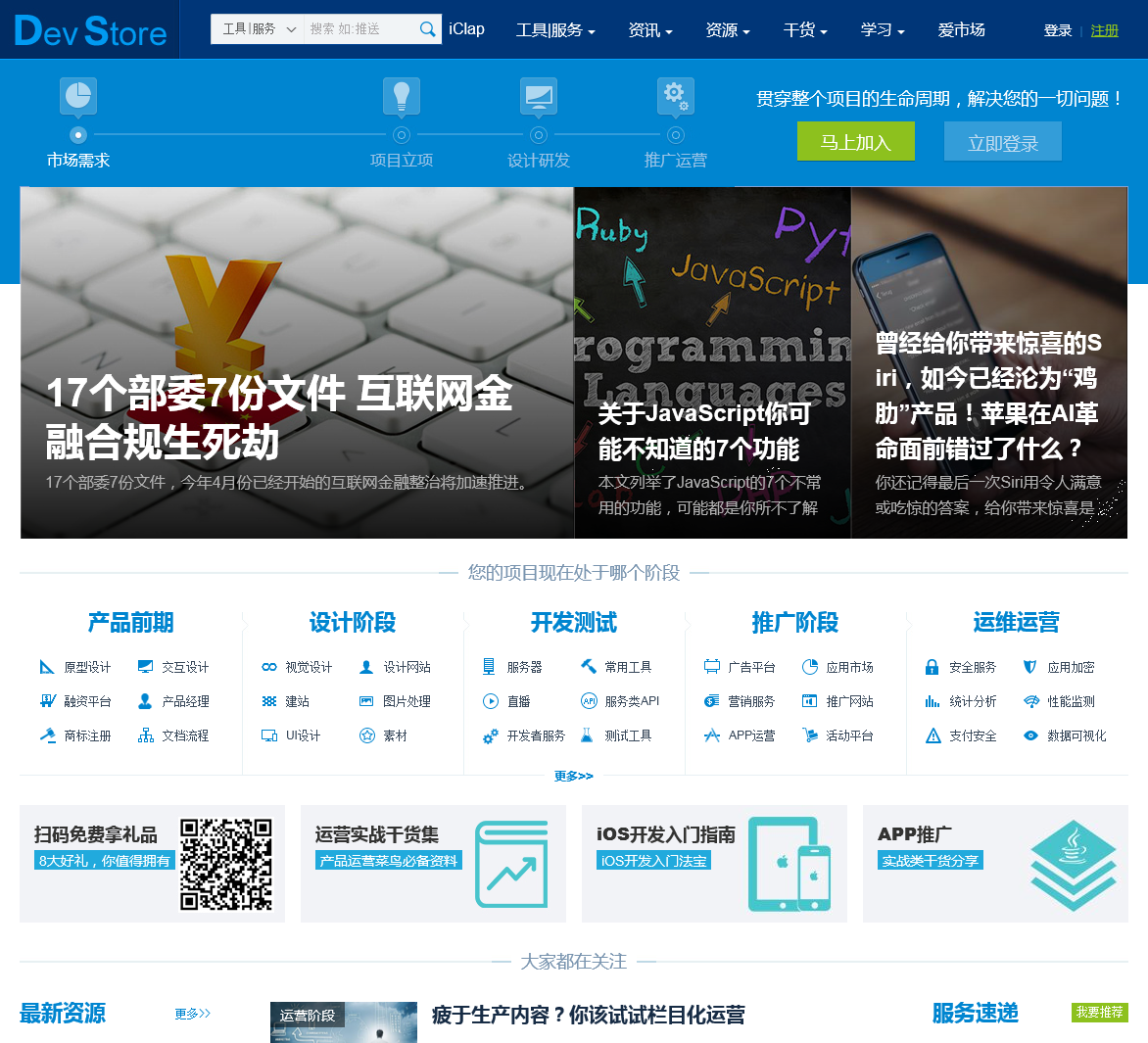
Task: Click the 安全服务 lock icon
Action: coord(933,667)
